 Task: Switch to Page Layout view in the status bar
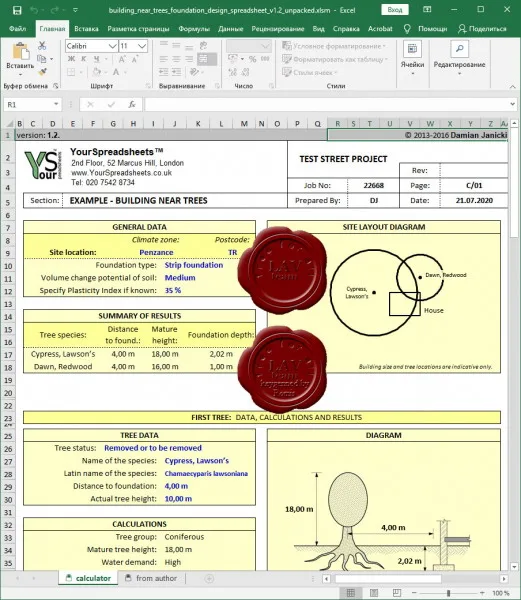point(374,593)
